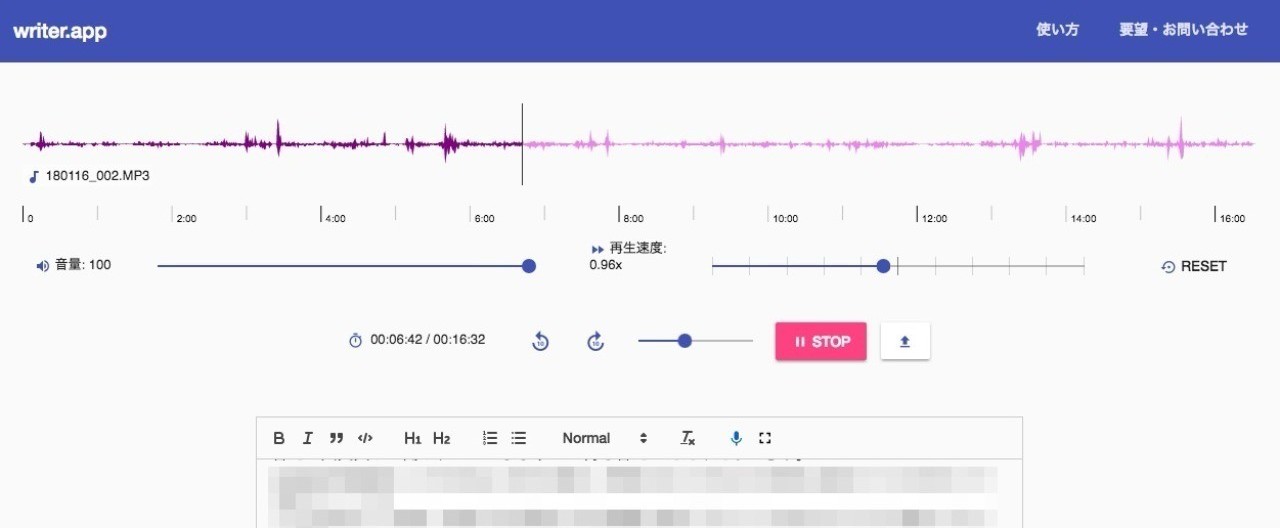Open the 使い方 page
The width and height of the screenshot is (1280, 528).
(1057, 30)
